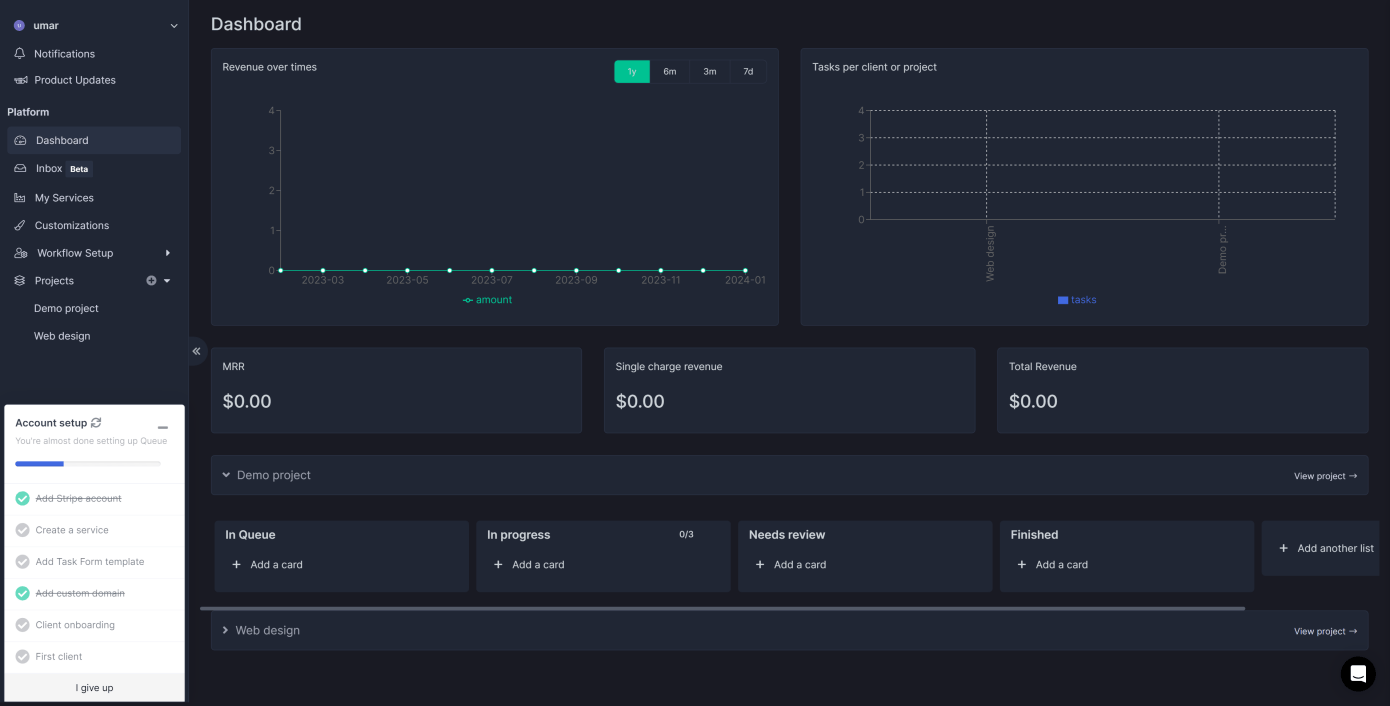Expand the Workflow Setup submenu arrow
The width and height of the screenshot is (1390, 706).
point(167,253)
